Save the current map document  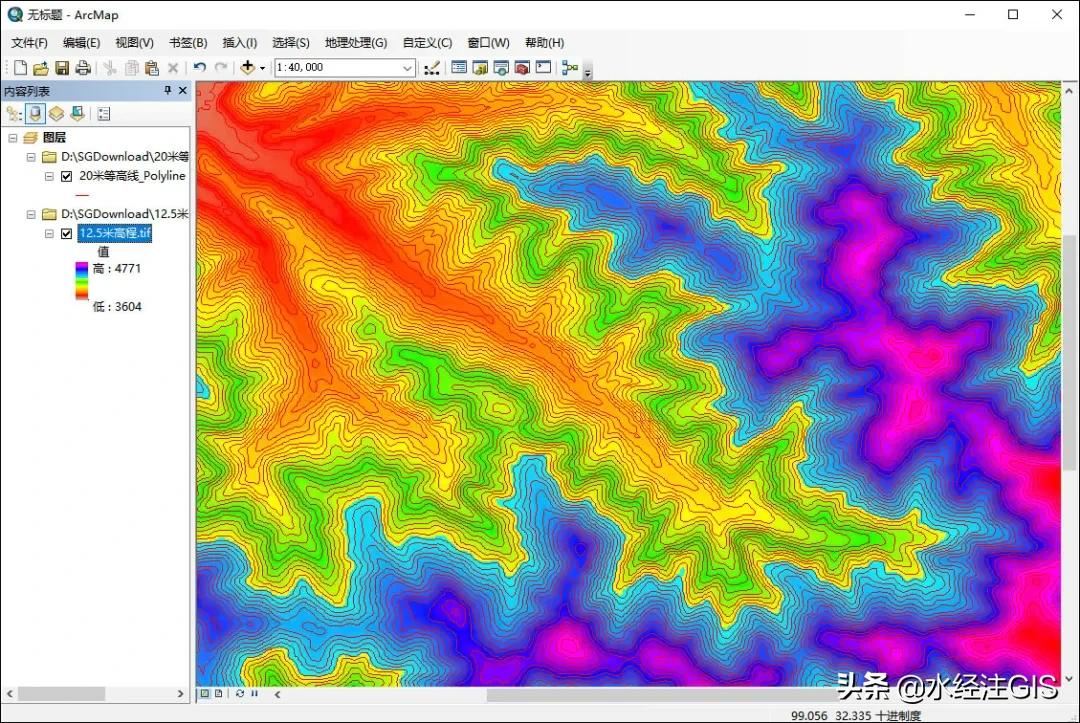pyautogui.click(x=62, y=67)
